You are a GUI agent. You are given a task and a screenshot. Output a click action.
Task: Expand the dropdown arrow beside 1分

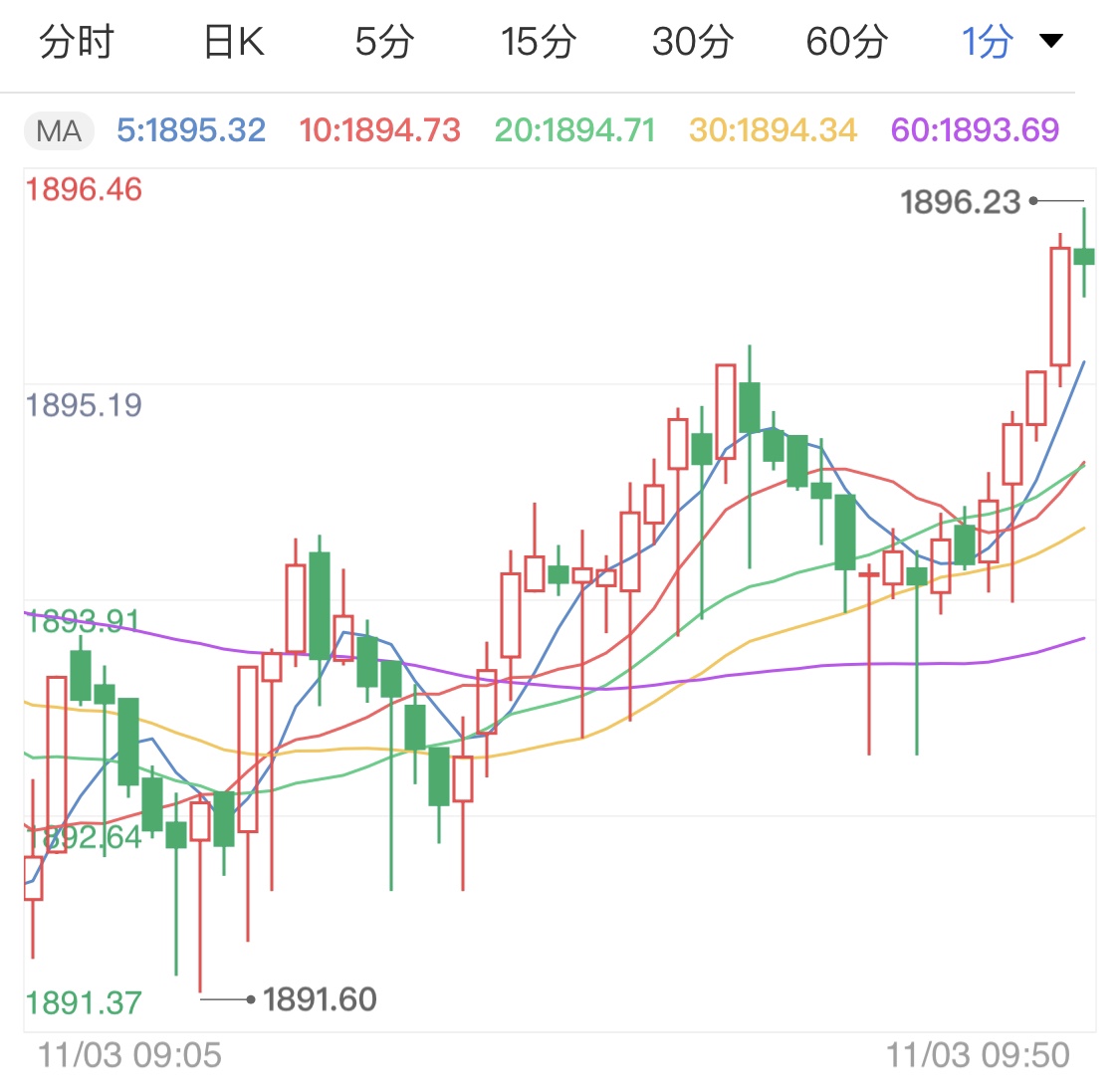click(1050, 41)
